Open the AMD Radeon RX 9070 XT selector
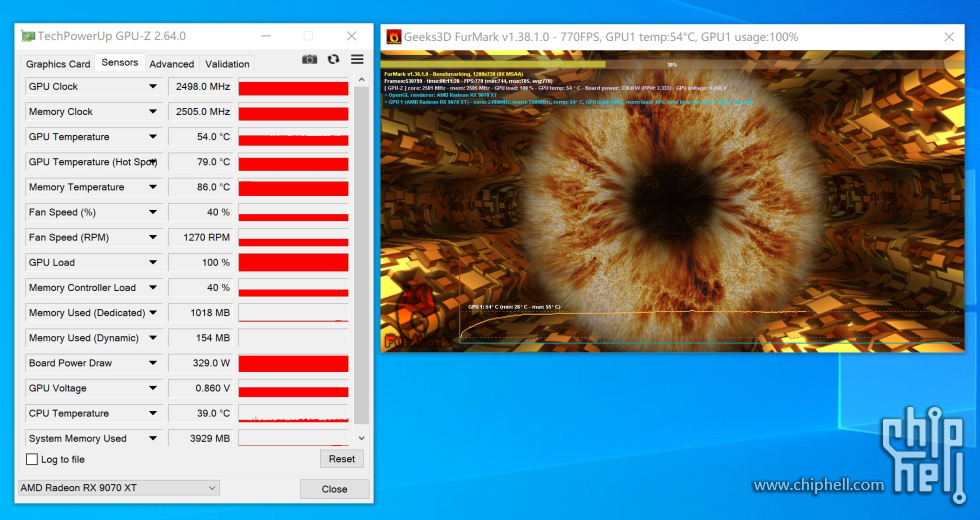980x520 pixels. [119, 488]
